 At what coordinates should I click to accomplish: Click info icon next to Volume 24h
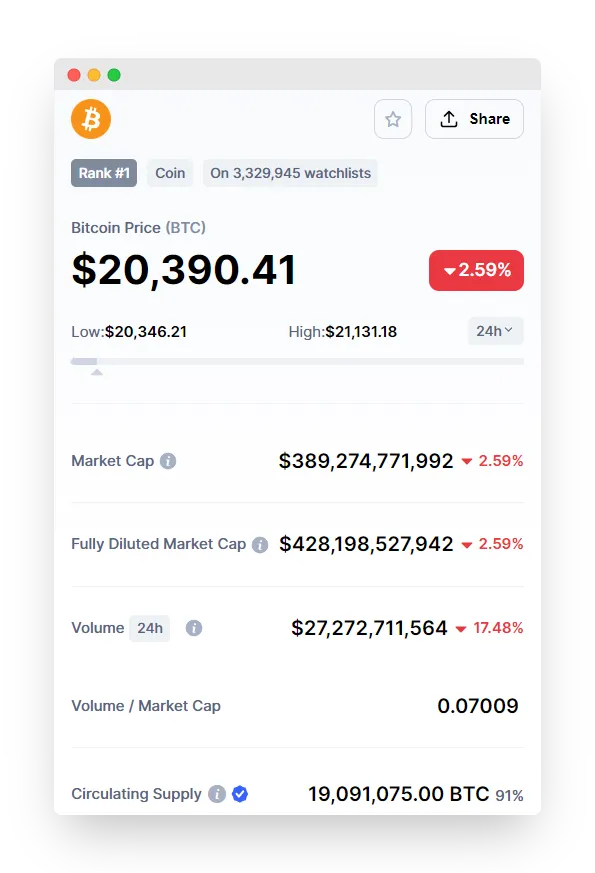pyautogui.click(x=194, y=628)
